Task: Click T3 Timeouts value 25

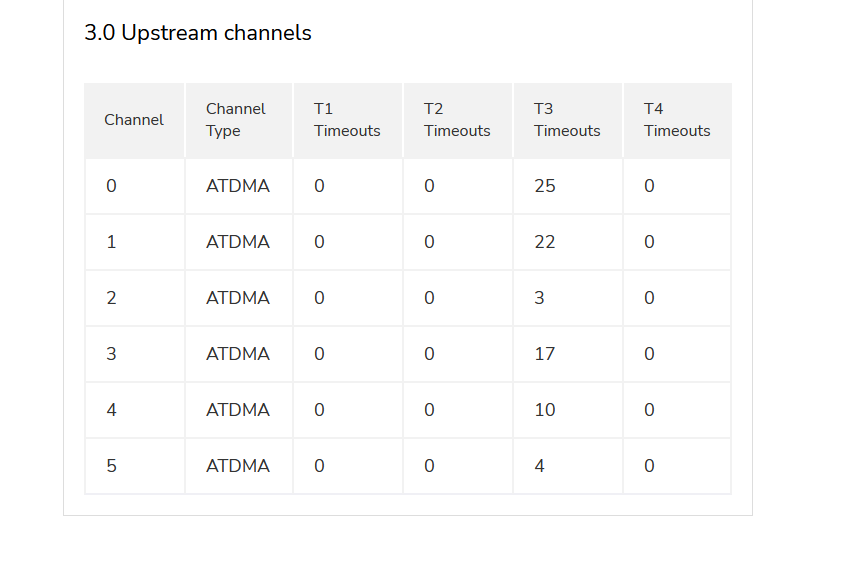Action: tap(545, 186)
